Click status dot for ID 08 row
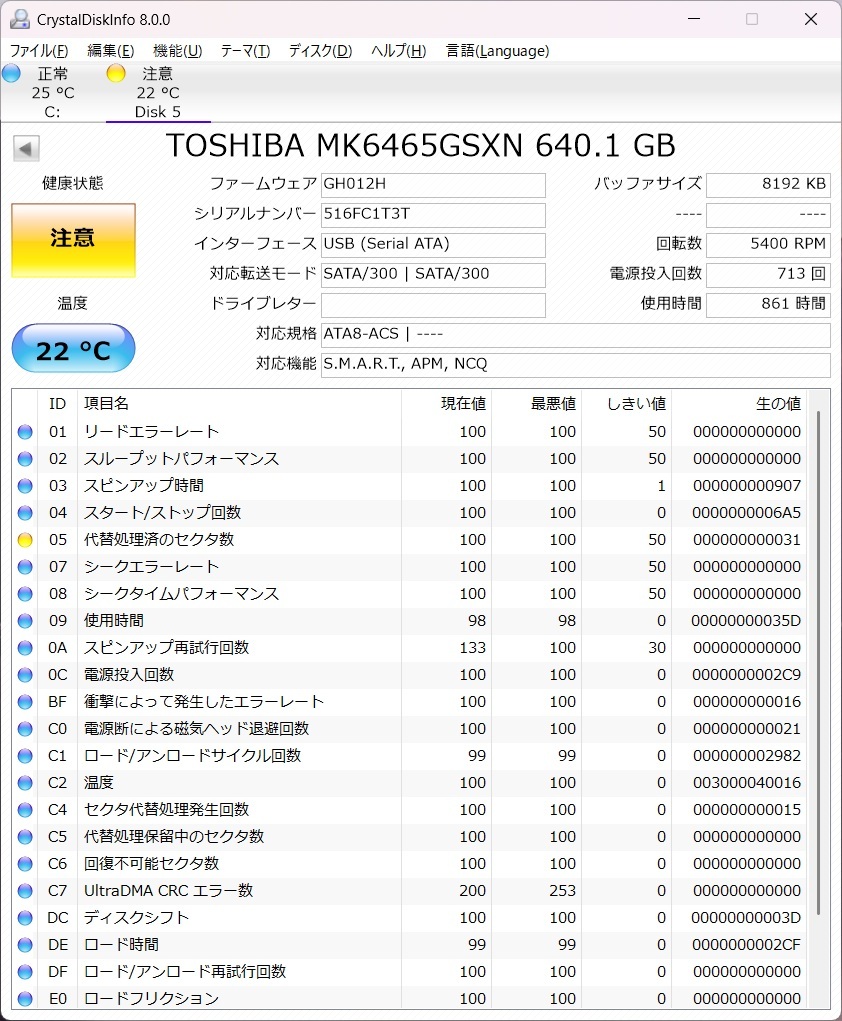 tap(25, 594)
